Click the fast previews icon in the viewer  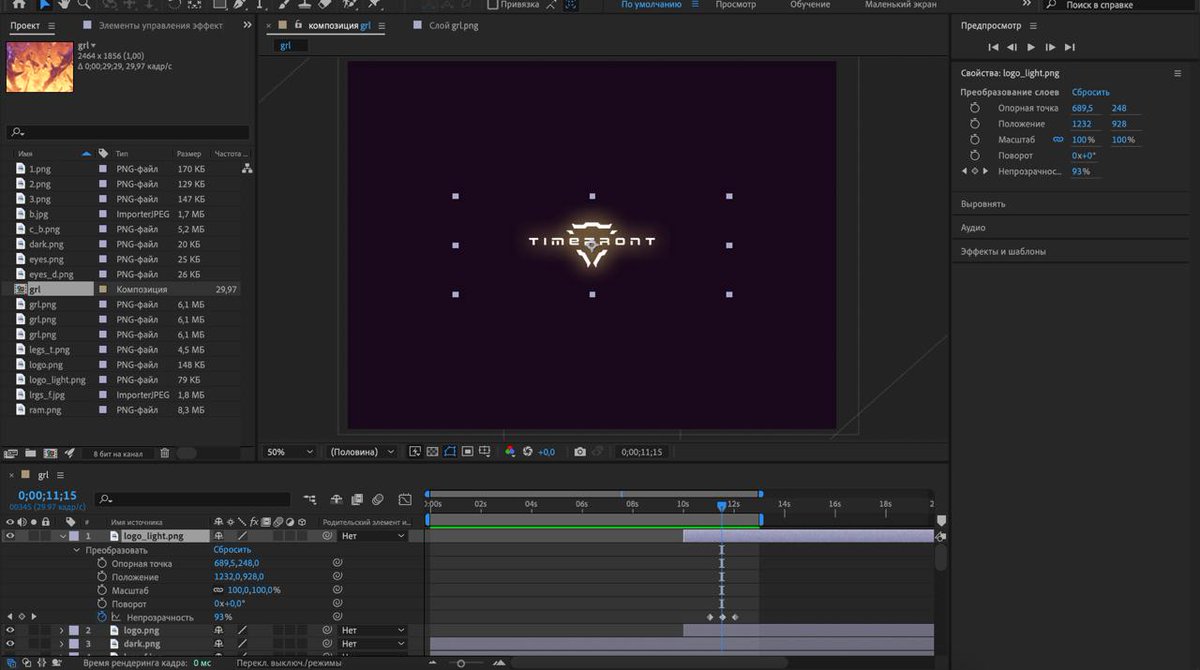click(x=416, y=452)
